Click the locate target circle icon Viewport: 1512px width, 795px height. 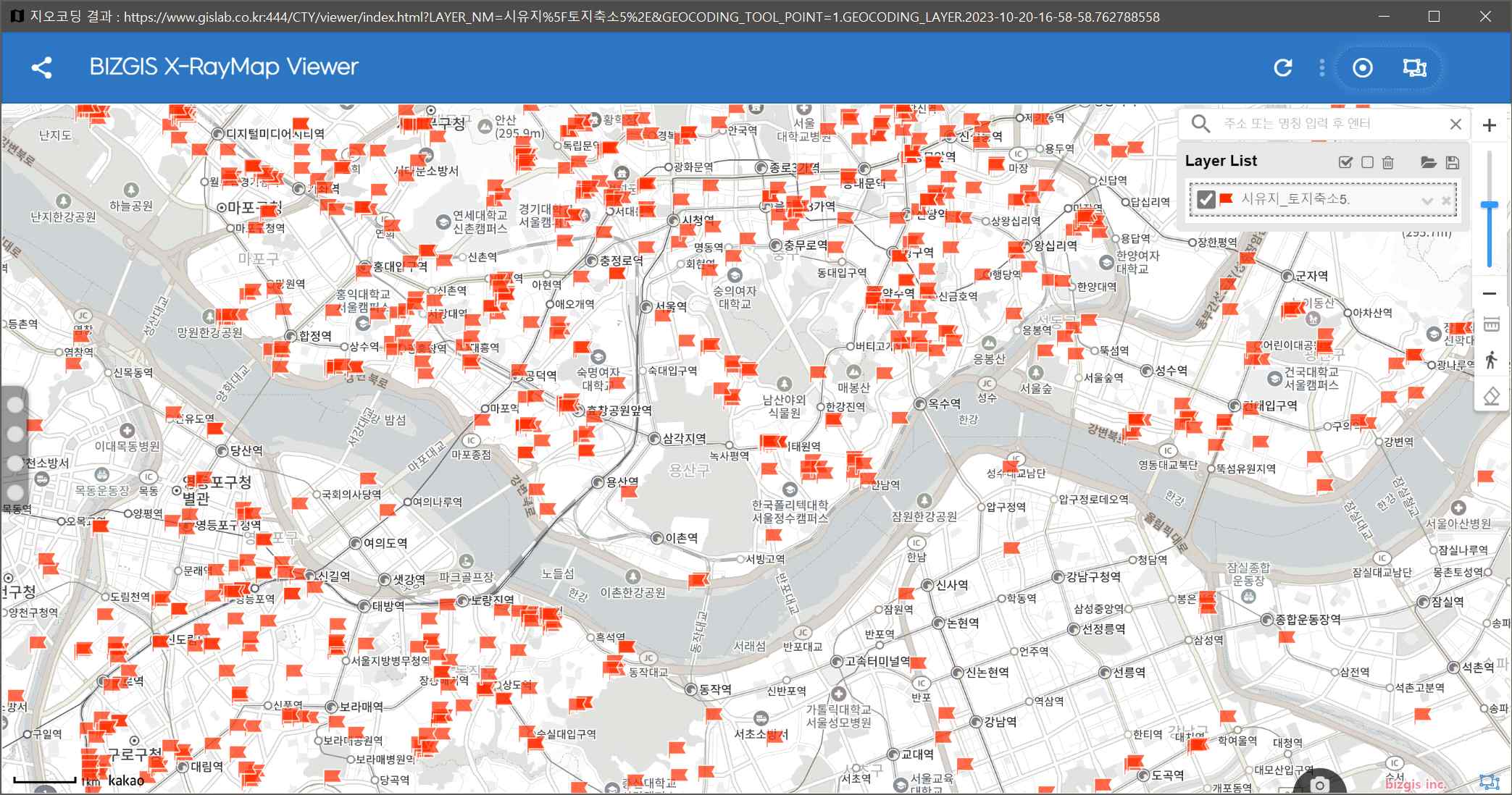coord(1362,68)
